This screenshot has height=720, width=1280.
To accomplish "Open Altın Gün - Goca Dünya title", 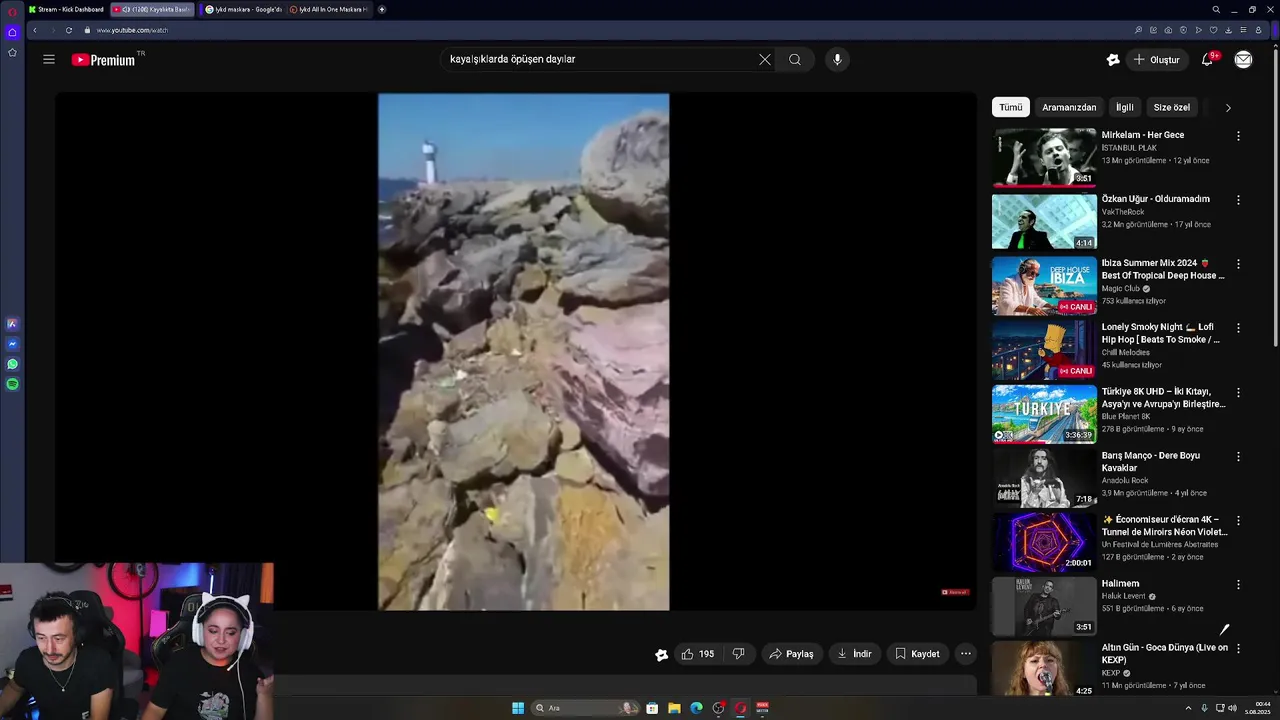I will click(x=1165, y=654).
